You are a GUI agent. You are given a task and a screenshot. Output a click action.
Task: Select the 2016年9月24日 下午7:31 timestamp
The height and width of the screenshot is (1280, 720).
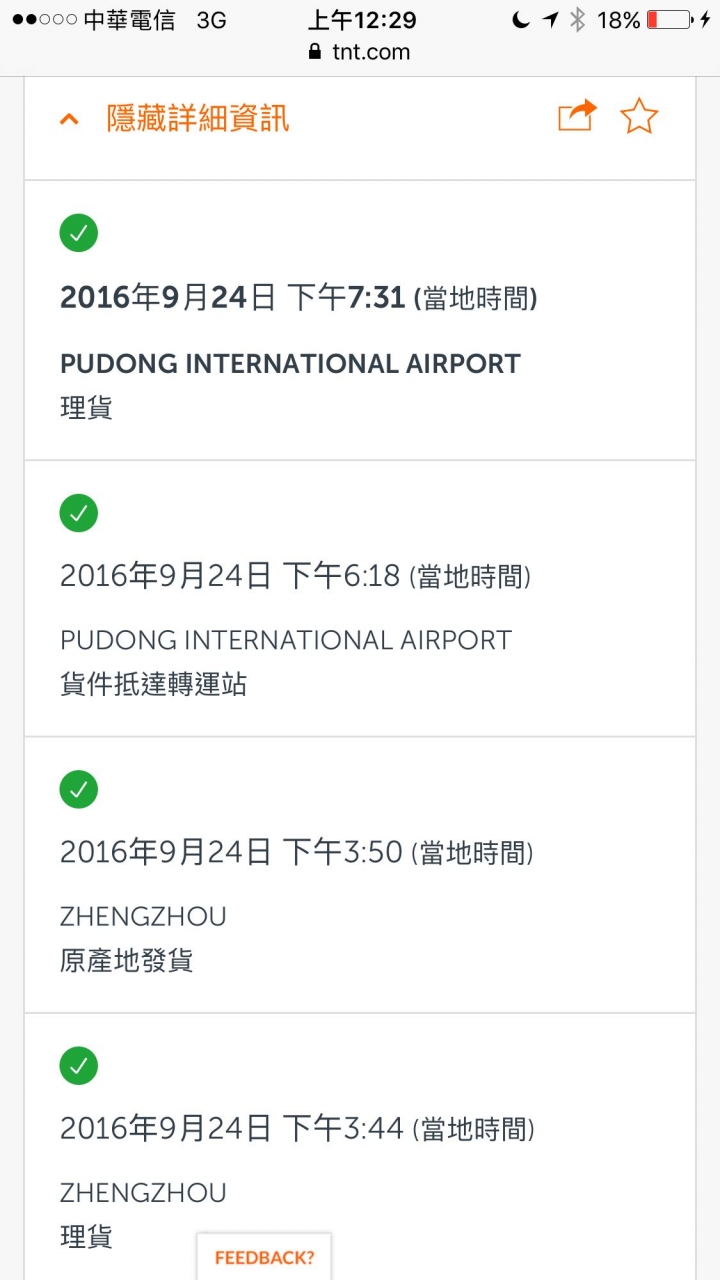pos(298,298)
